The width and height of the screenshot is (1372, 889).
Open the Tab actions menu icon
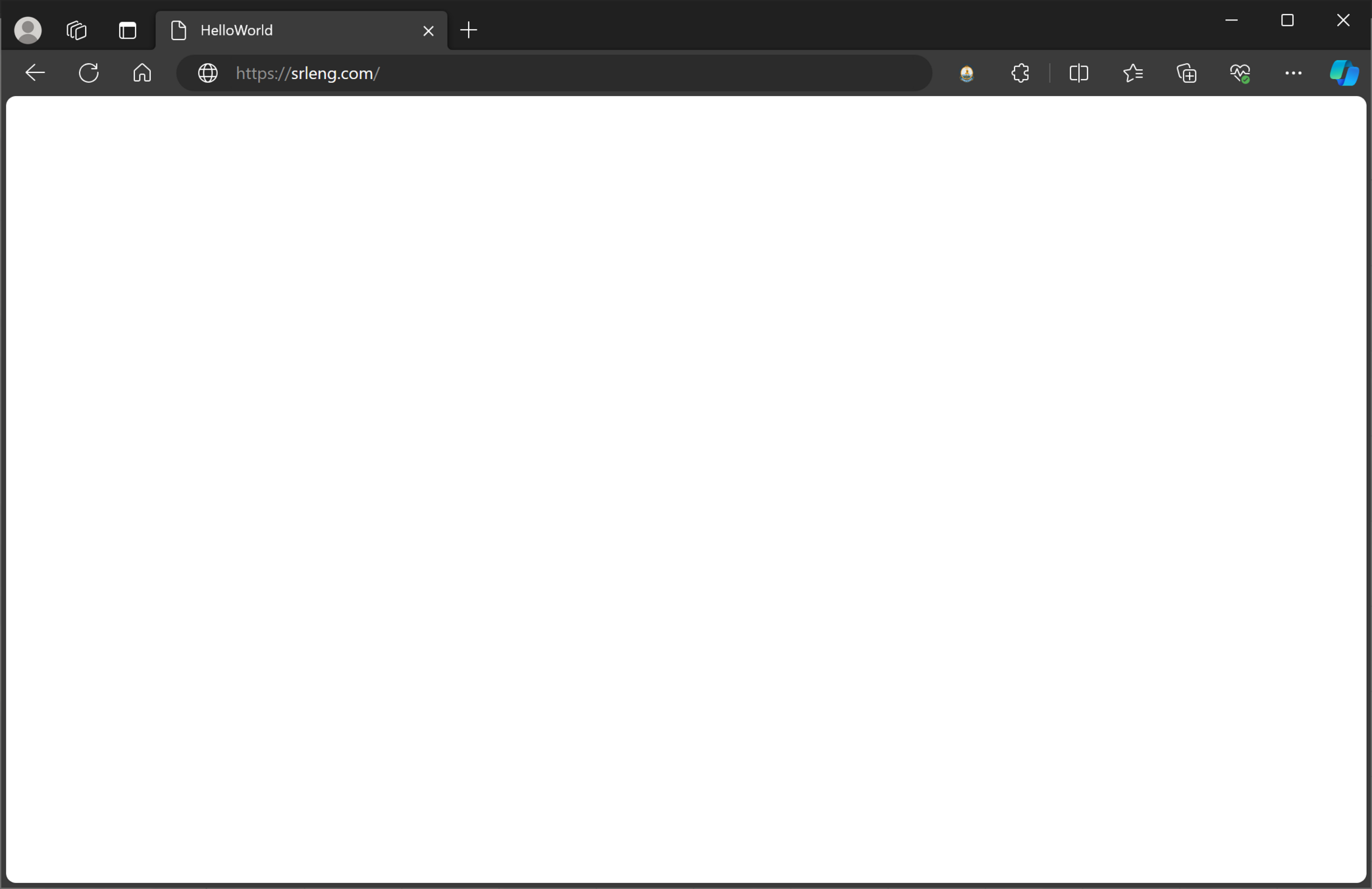coord(128,30)
